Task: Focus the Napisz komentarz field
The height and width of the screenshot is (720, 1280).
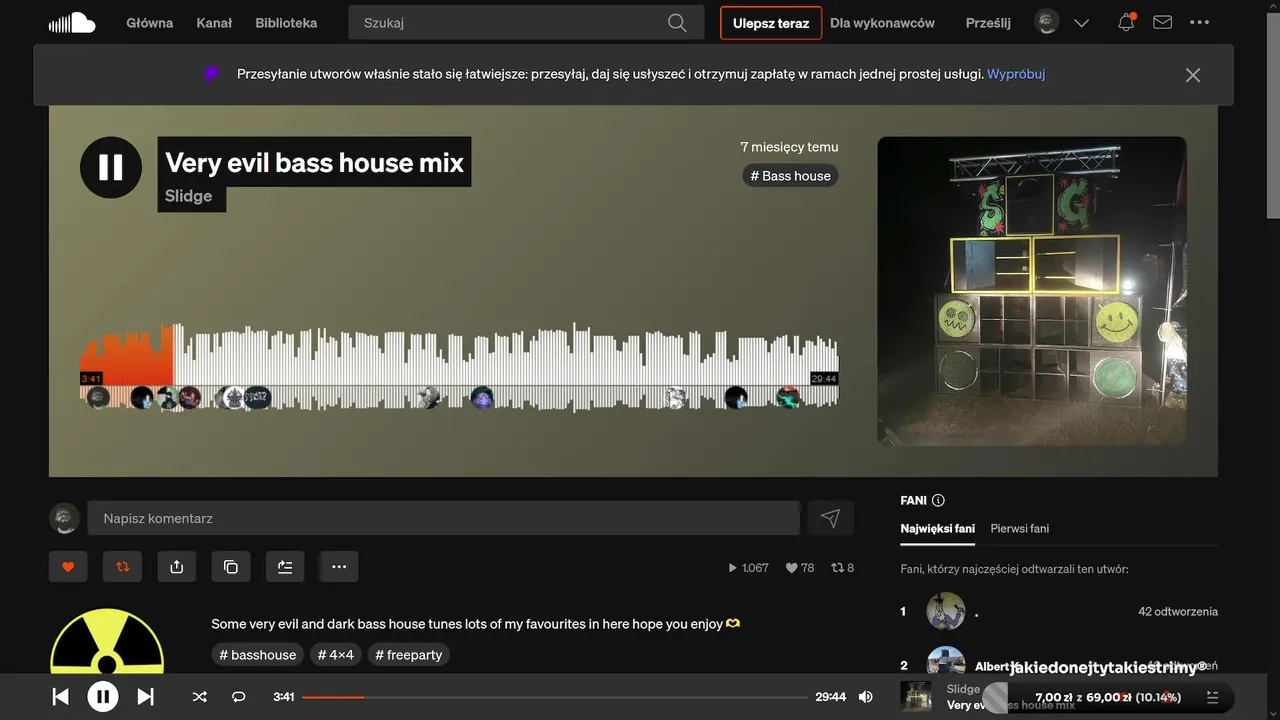Action: [x=444, y=518]
